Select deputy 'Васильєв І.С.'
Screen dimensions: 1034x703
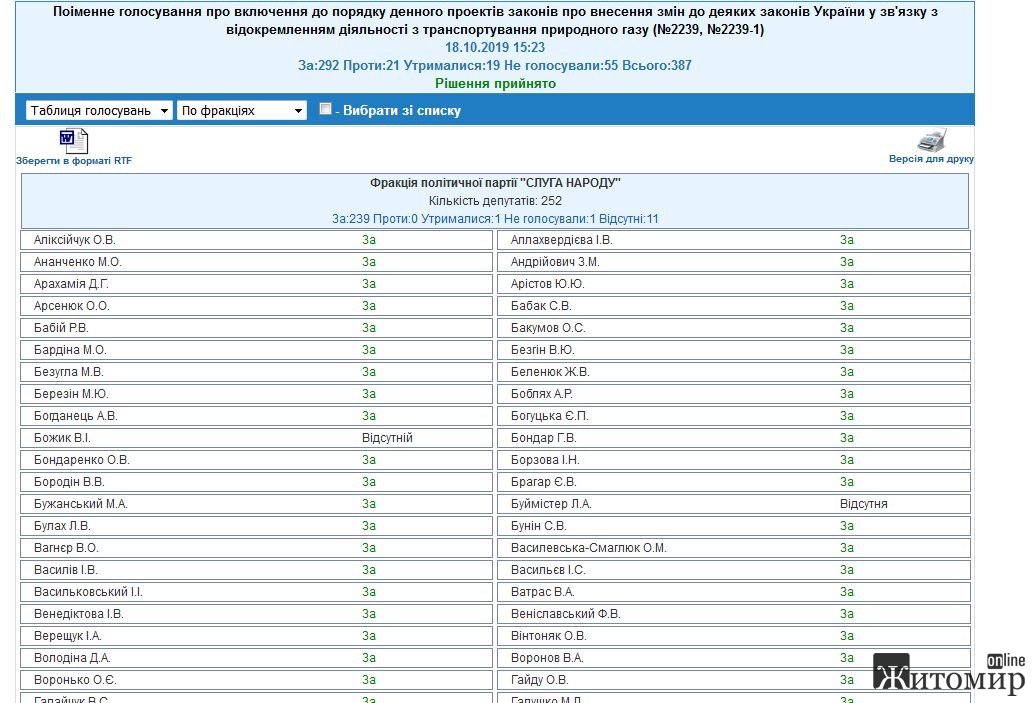pos(548,570)
